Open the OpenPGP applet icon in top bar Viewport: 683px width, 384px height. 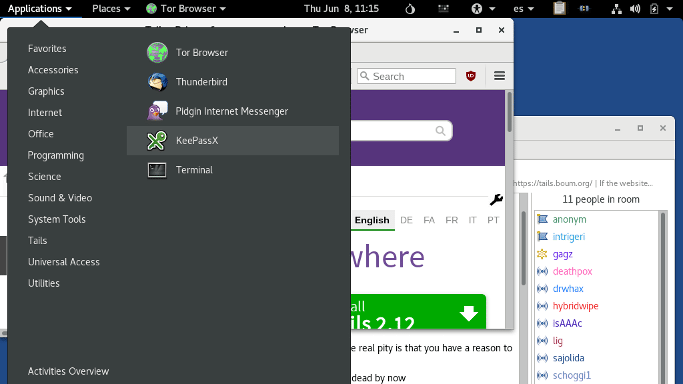[x=584, y=8]
